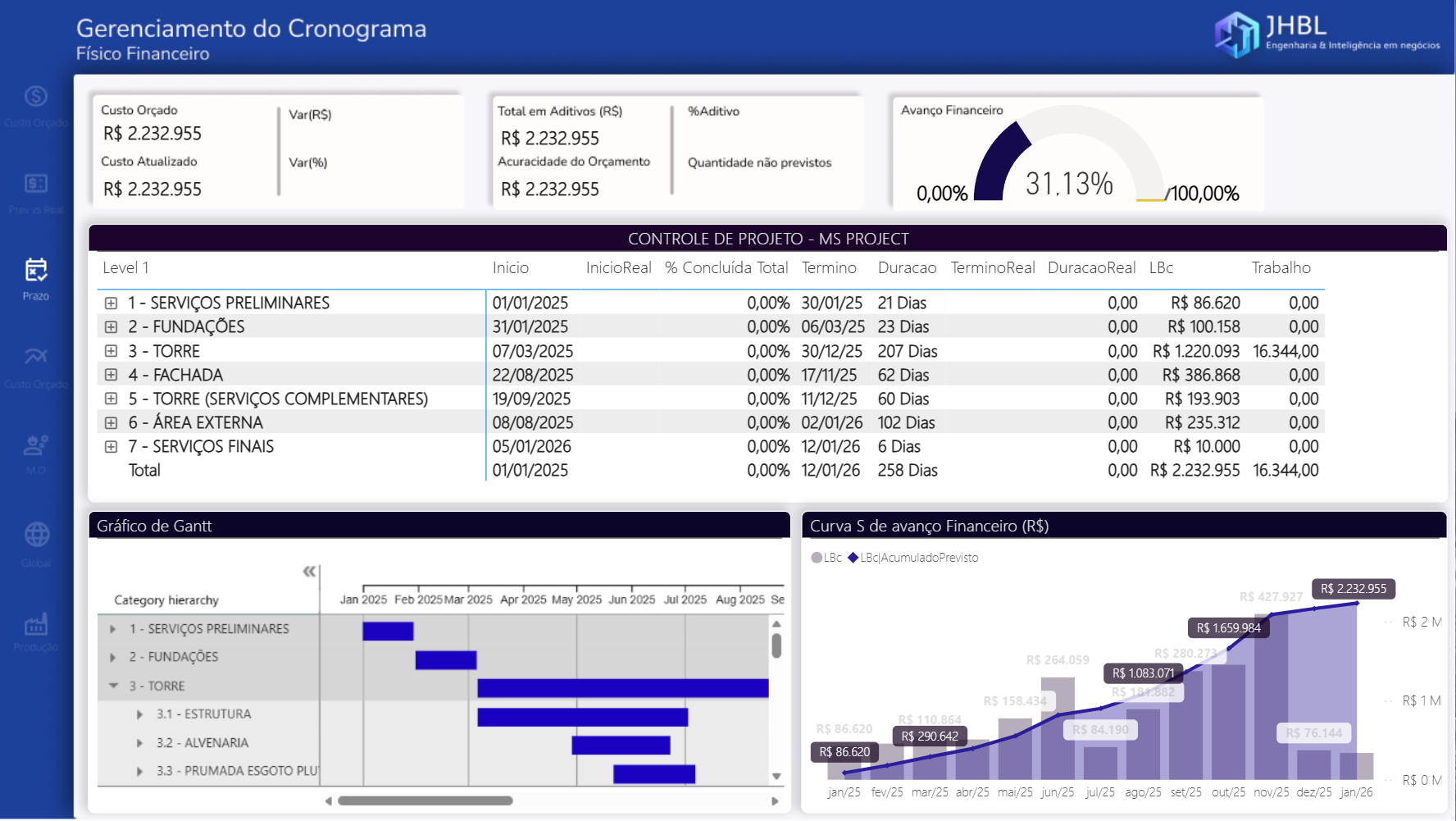Sort table by Termino column header

click(x=829, y=267)
